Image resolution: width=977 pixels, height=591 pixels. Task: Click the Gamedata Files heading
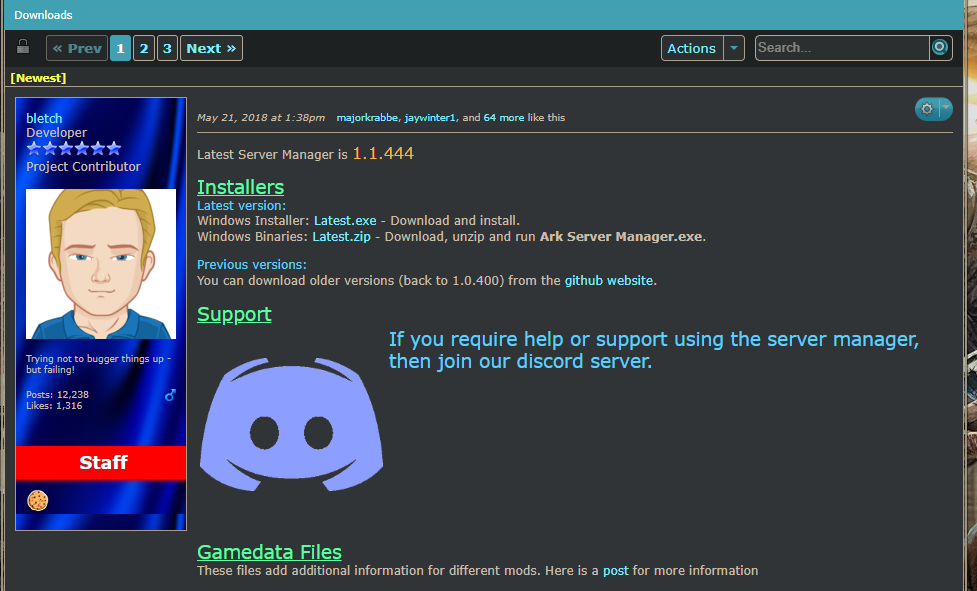click(x=269, y=552)
